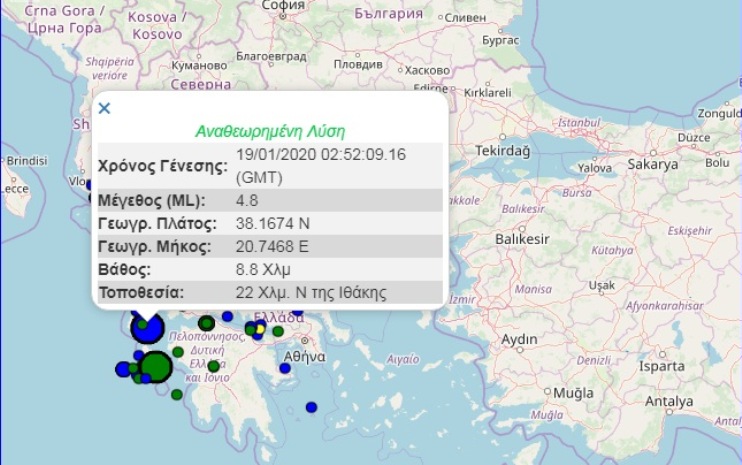Click the southernmost blue marker in the sea

click(x=312, y=407)
